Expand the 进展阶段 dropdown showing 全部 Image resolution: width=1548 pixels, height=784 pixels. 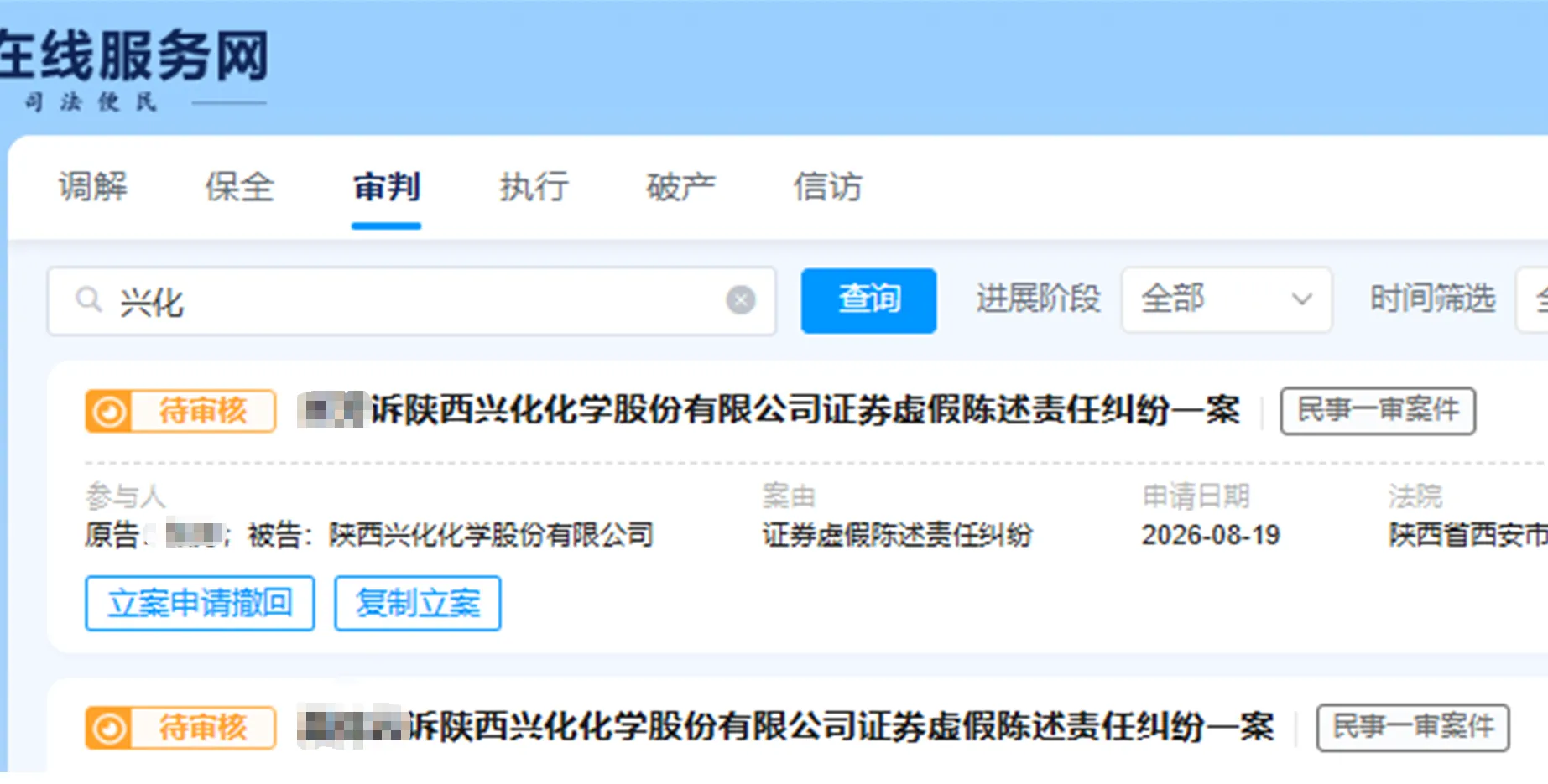coord(1226,299)
